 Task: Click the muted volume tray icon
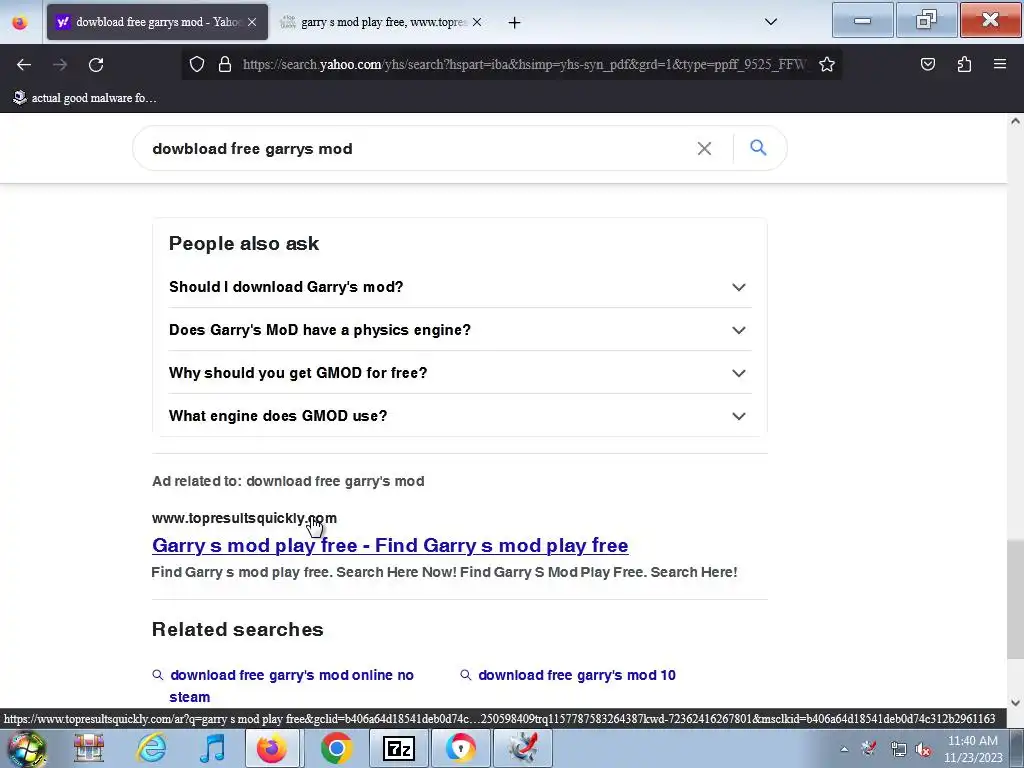coord(923,749)
